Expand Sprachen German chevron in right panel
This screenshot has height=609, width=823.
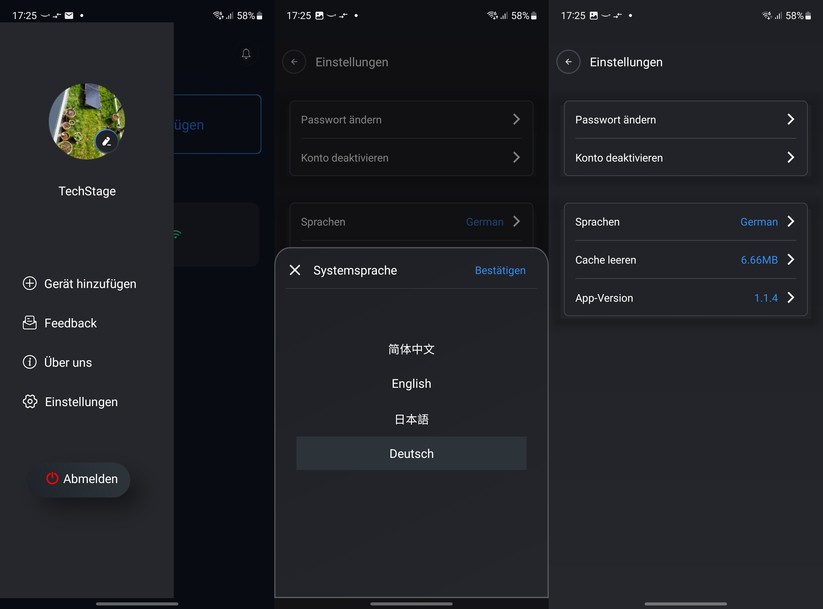[790, 222]
